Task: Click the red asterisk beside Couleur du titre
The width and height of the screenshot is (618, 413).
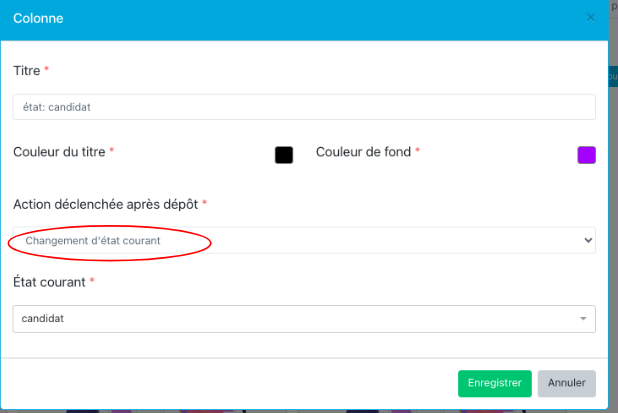Action: (112, 151)
